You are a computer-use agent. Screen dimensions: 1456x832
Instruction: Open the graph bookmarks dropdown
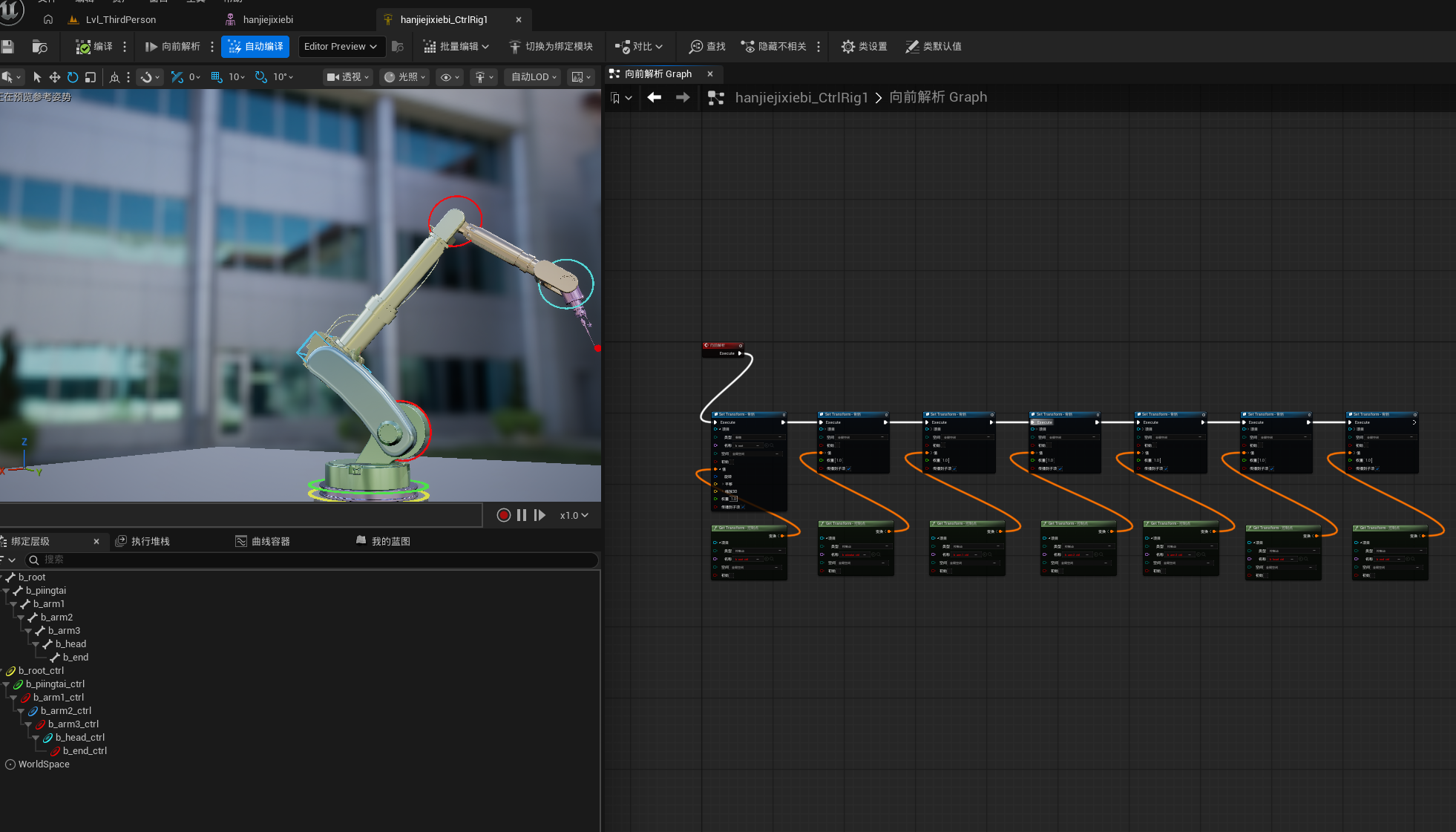point(620,98)
